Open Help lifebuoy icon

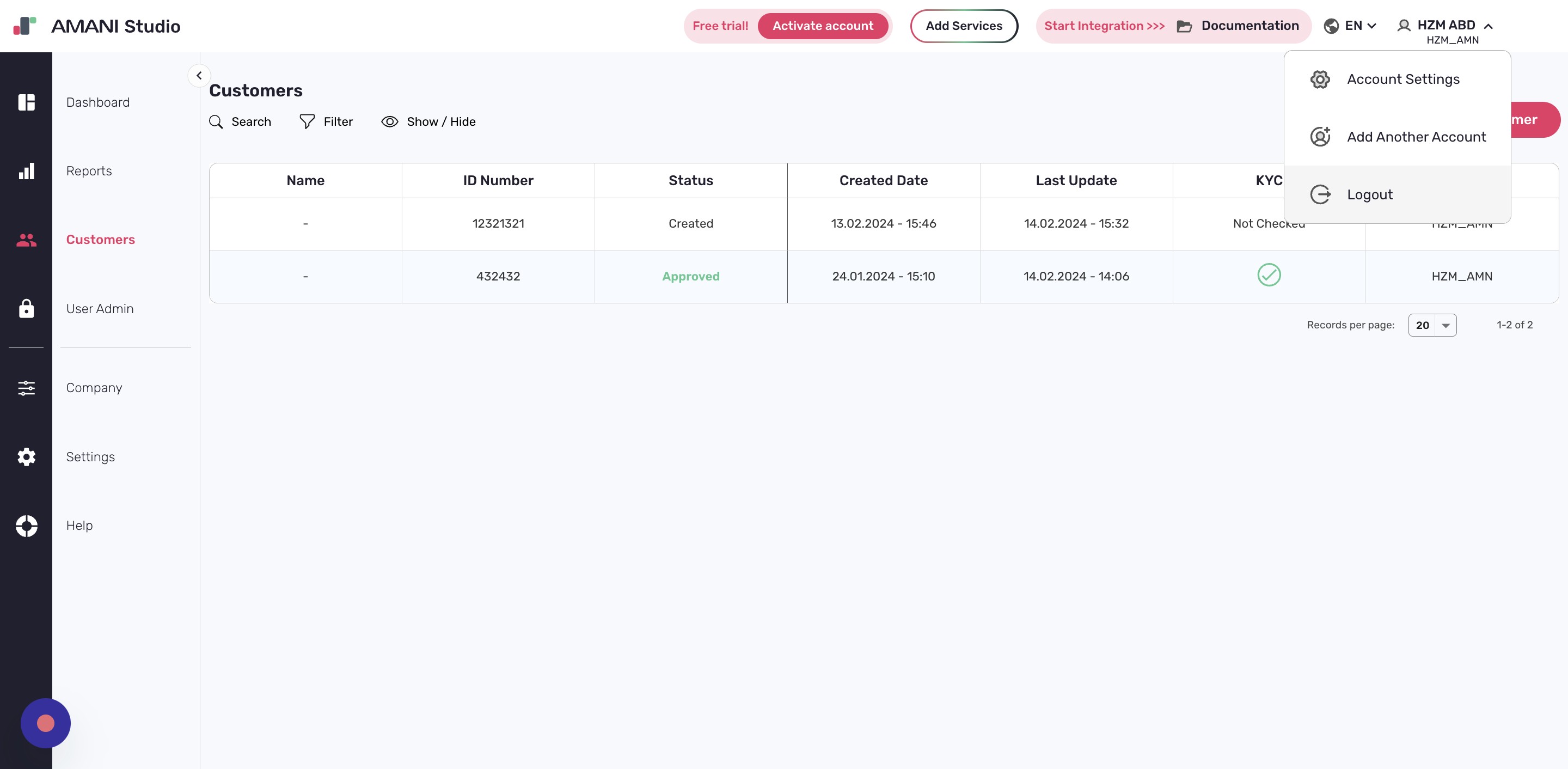[x=26, y=526]
